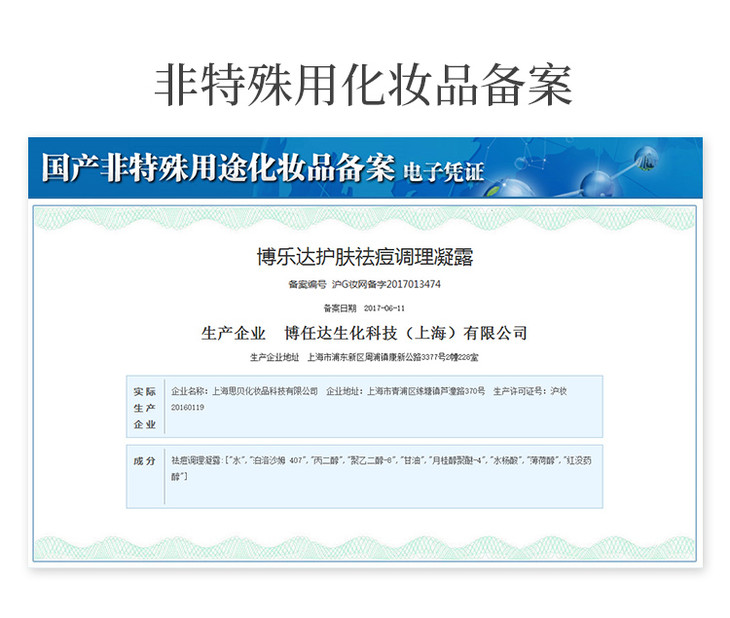Click the bold '生产企业' label
This screenshot has width=730, height=618.
(233, 333)
